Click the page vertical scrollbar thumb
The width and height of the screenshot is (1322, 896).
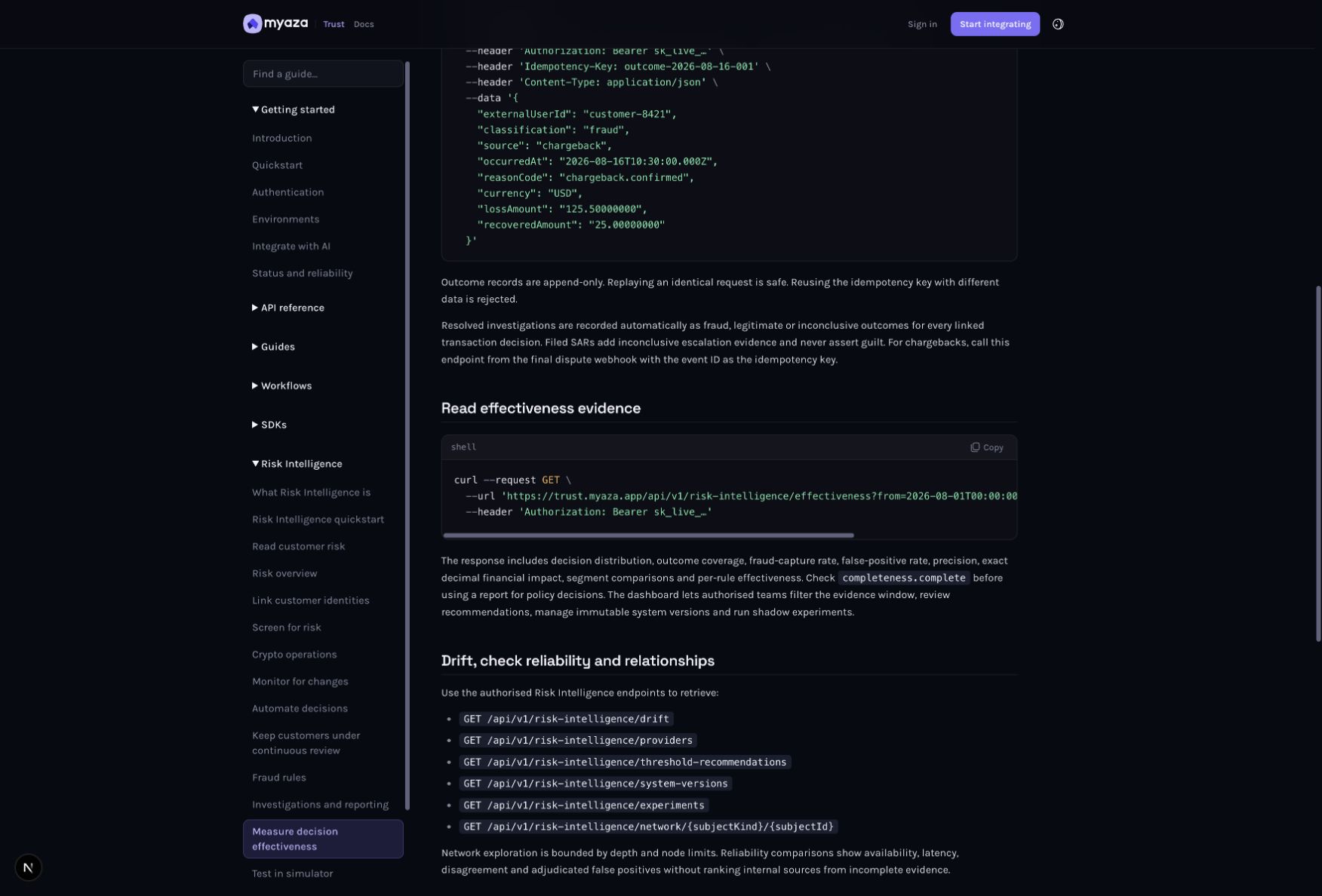pos(1318,464)
